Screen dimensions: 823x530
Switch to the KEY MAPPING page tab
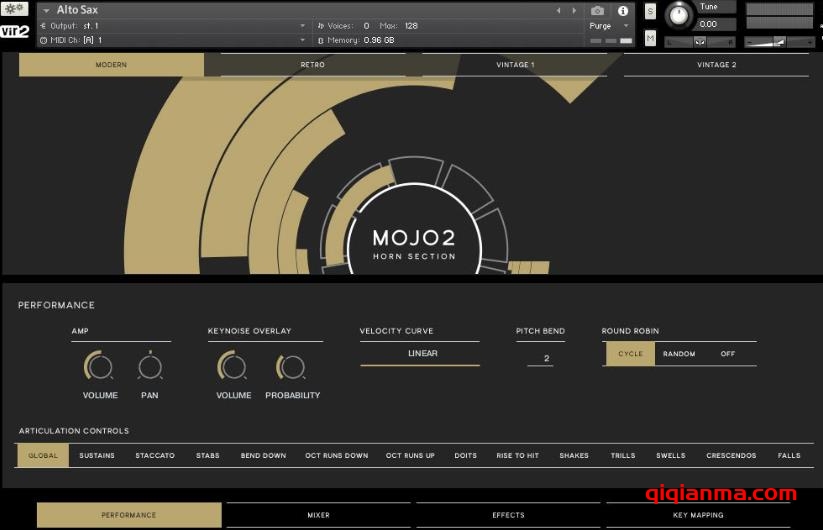(x=698, y=515)
